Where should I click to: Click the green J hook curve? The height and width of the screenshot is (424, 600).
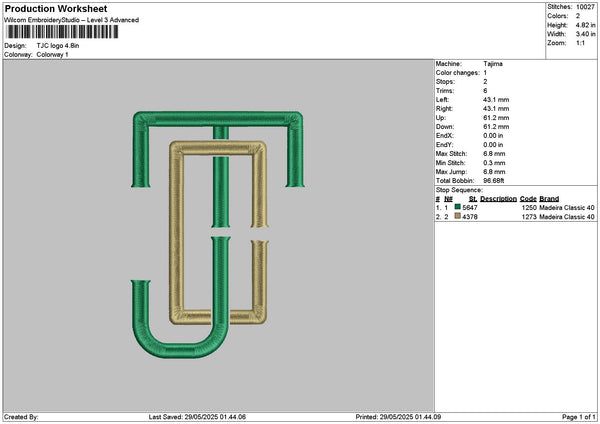click(x=180, y=337)
